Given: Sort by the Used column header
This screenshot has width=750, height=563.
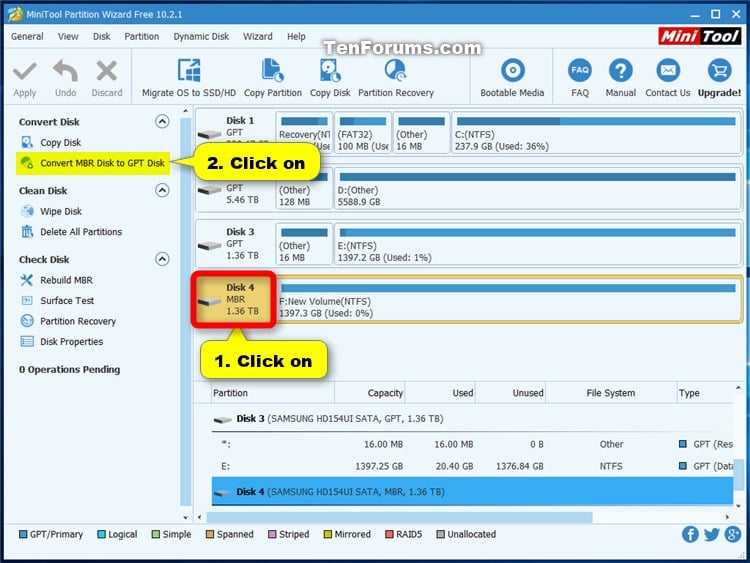Looking at the screenshot, I should [x=440, y=393].
